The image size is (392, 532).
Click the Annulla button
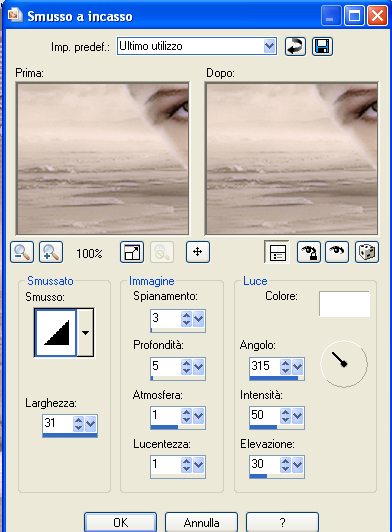201,522
